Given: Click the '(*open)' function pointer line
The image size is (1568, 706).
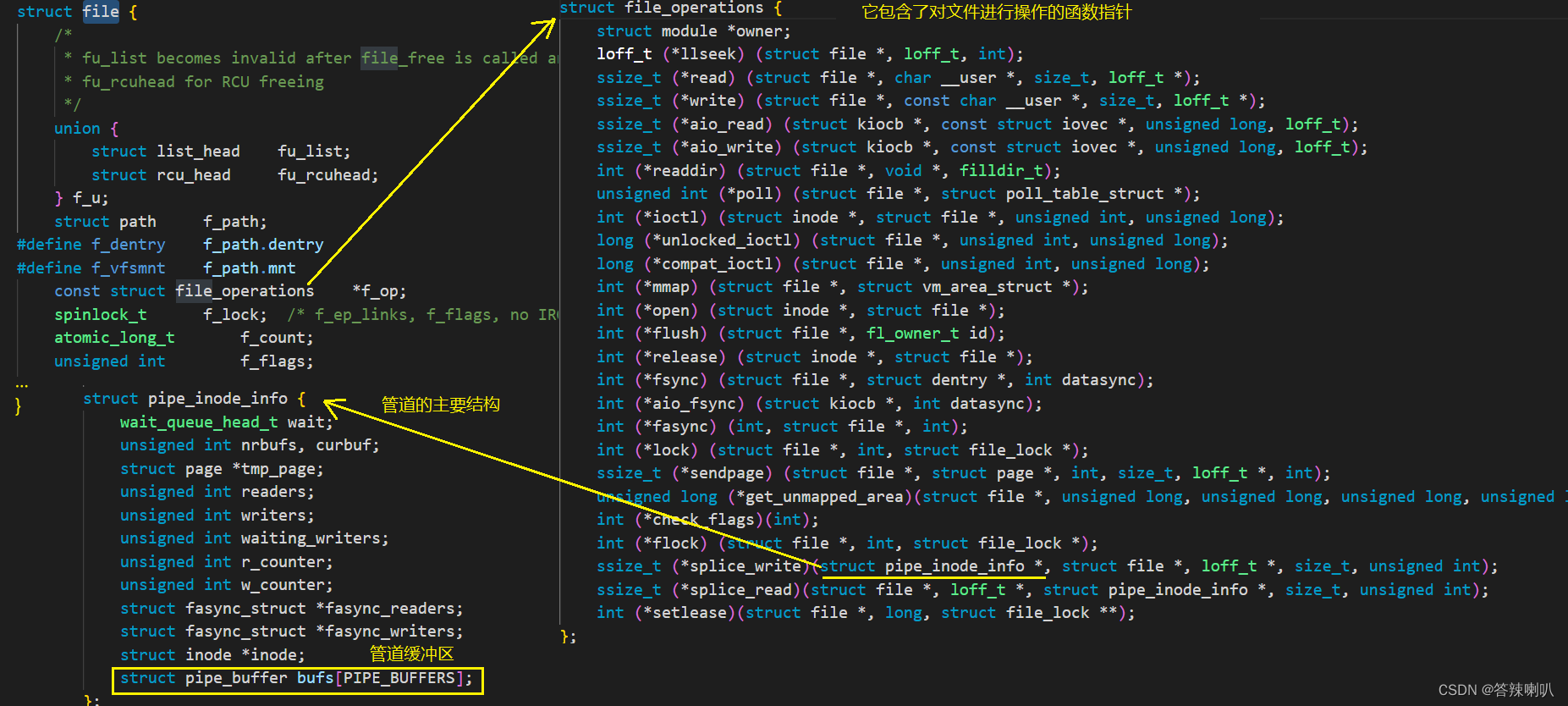Looking at the screenshot, I should tap(801, 311).
